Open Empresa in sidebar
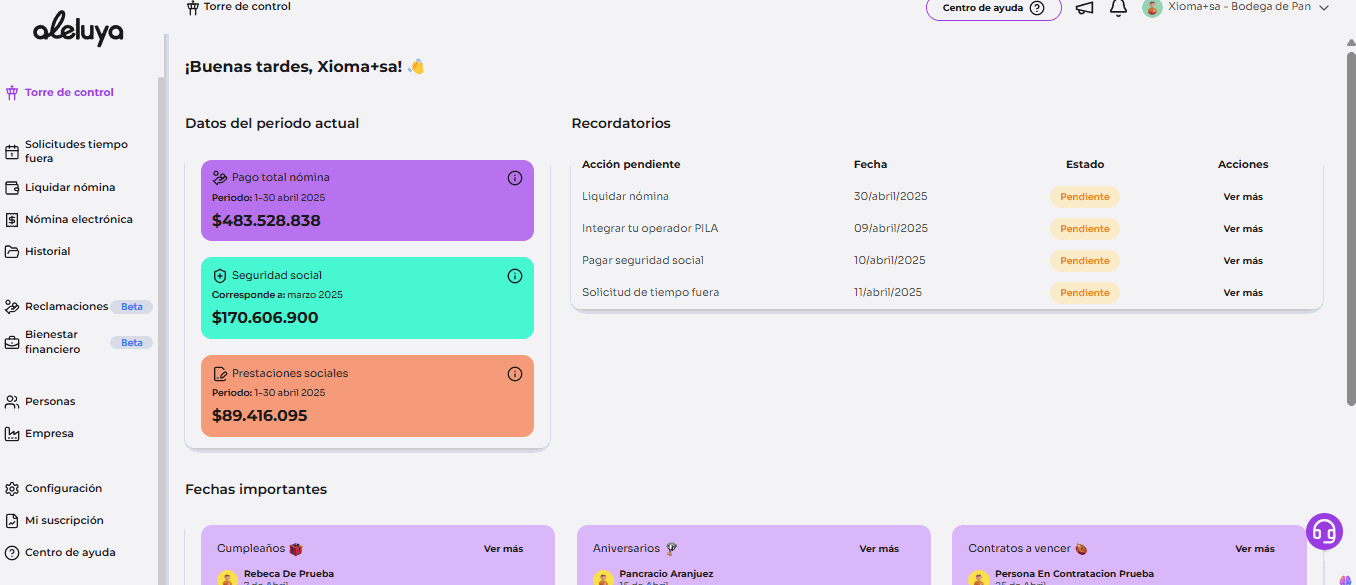This screenshot has height=585, width=1356. [49, 433]
